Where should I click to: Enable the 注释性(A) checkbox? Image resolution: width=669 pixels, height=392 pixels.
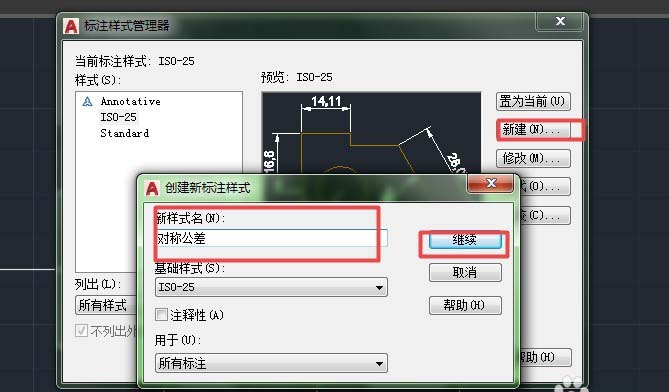coord(161,315)
